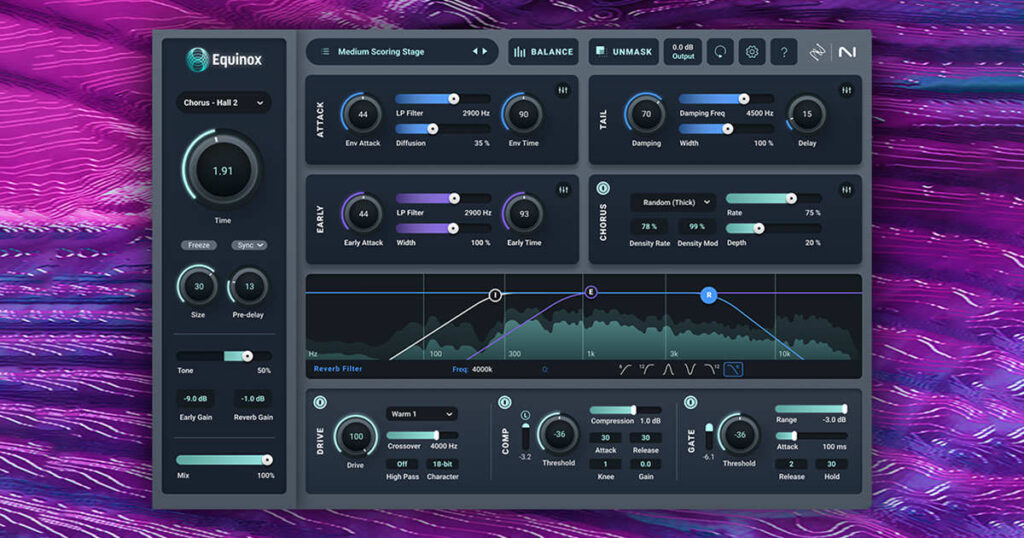Click Gate Hold value field

[x=831, y=464]
